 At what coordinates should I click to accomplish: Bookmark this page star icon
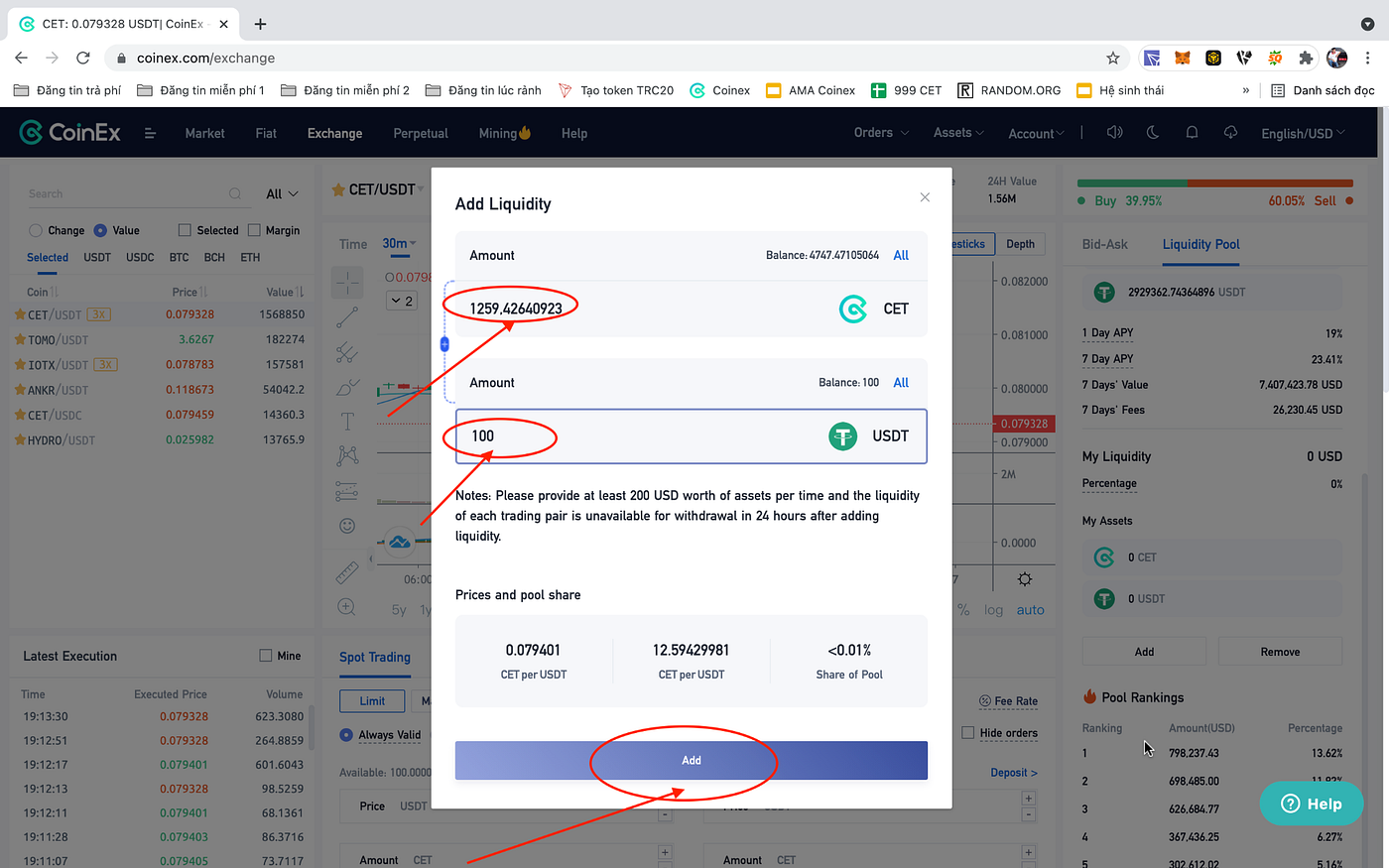tap(1113, 58)
